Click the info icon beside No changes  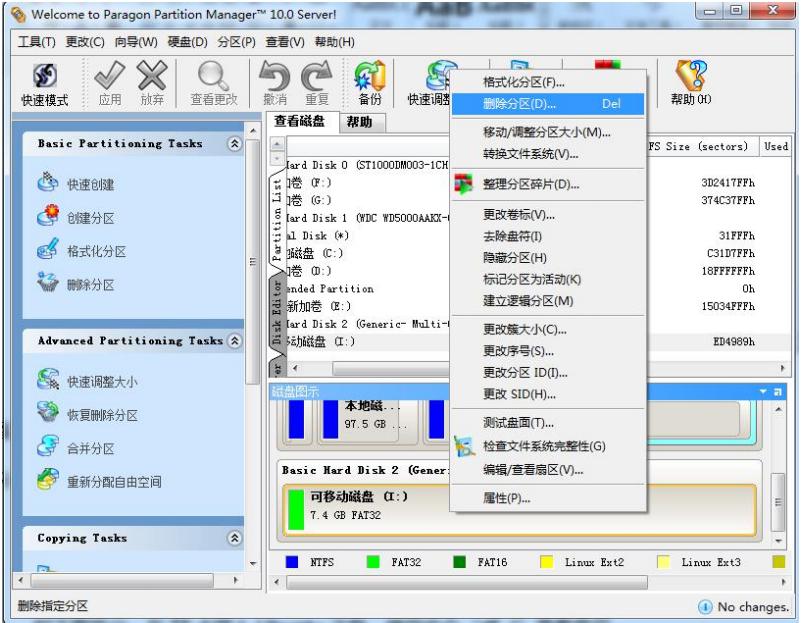[x=705, y=607]
